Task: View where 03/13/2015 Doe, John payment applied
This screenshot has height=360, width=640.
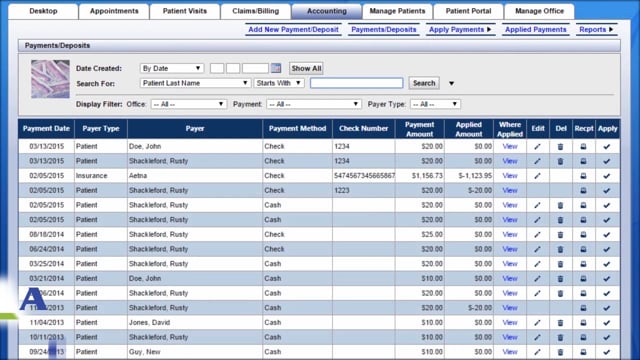Action: [x=510, y=147]
